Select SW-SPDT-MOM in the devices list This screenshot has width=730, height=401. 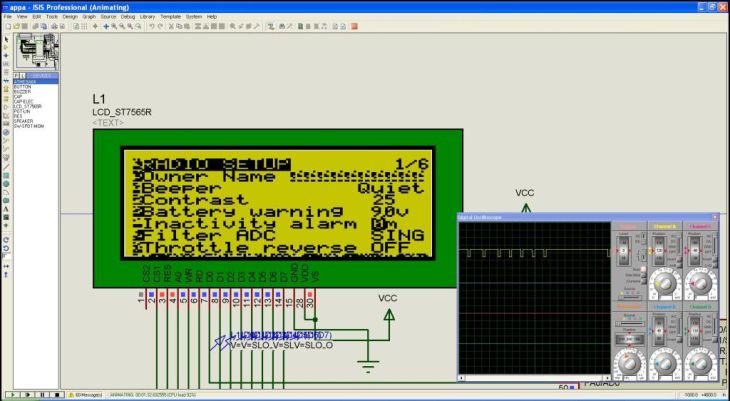click(29, 126)
